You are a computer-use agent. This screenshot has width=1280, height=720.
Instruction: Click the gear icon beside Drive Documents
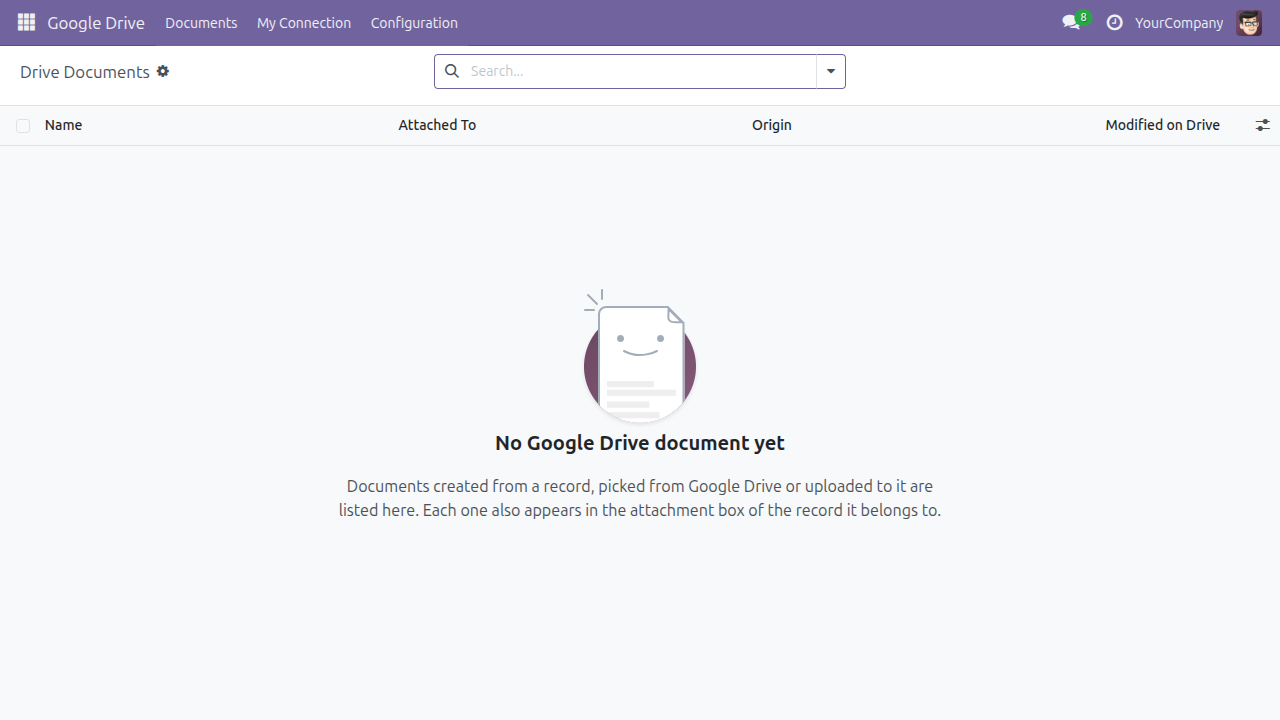click(163, 72)
